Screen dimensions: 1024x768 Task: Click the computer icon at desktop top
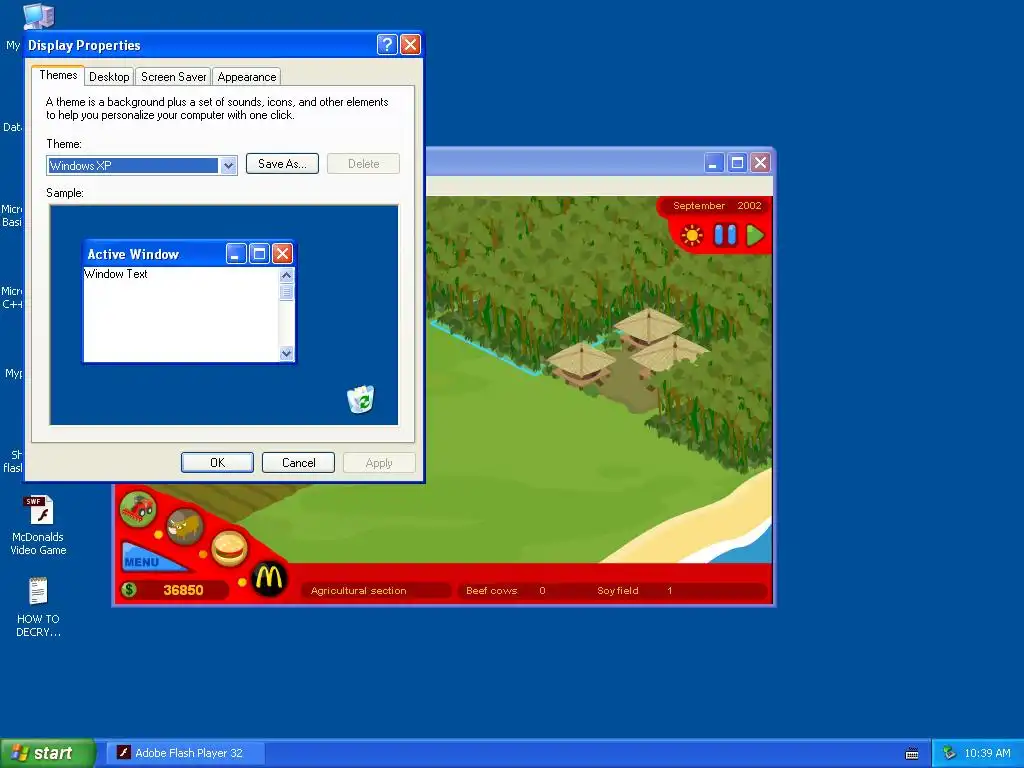[x=38, y=16]
